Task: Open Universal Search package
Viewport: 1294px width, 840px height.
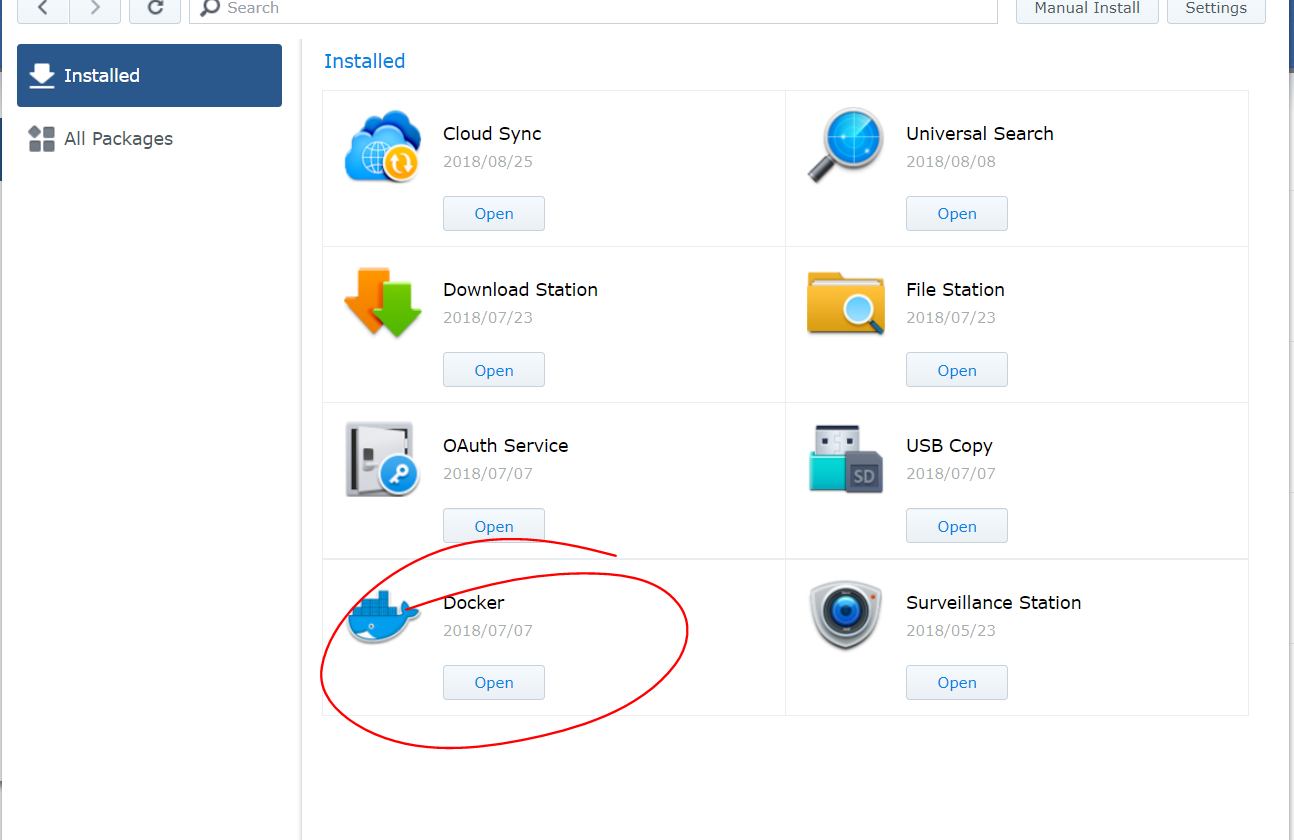Action: click(x=957, y=213)
